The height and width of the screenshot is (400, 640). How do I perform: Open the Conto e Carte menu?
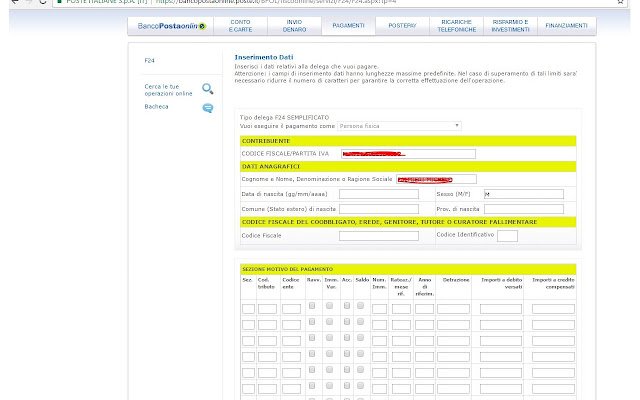pos(240,26)
